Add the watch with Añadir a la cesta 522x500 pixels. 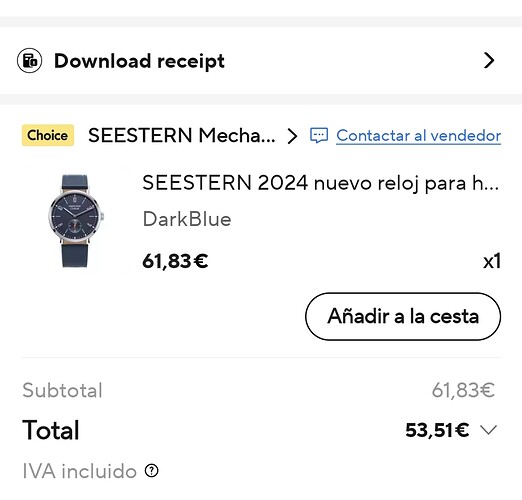coord(403,316)
